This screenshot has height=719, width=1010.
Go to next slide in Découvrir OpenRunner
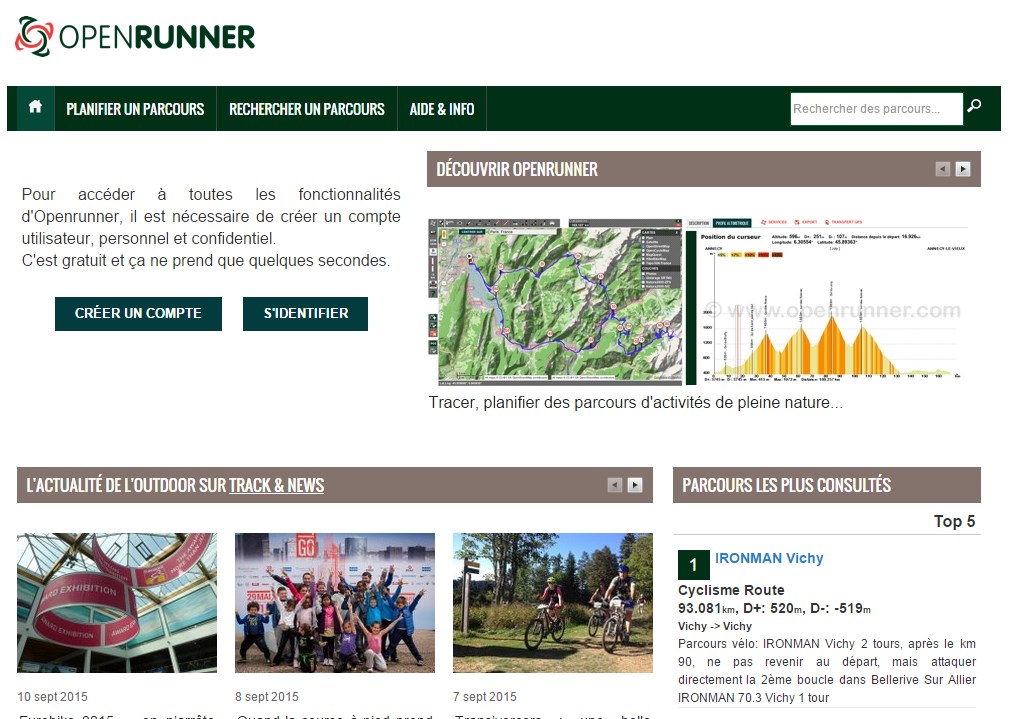click(963, 169)
